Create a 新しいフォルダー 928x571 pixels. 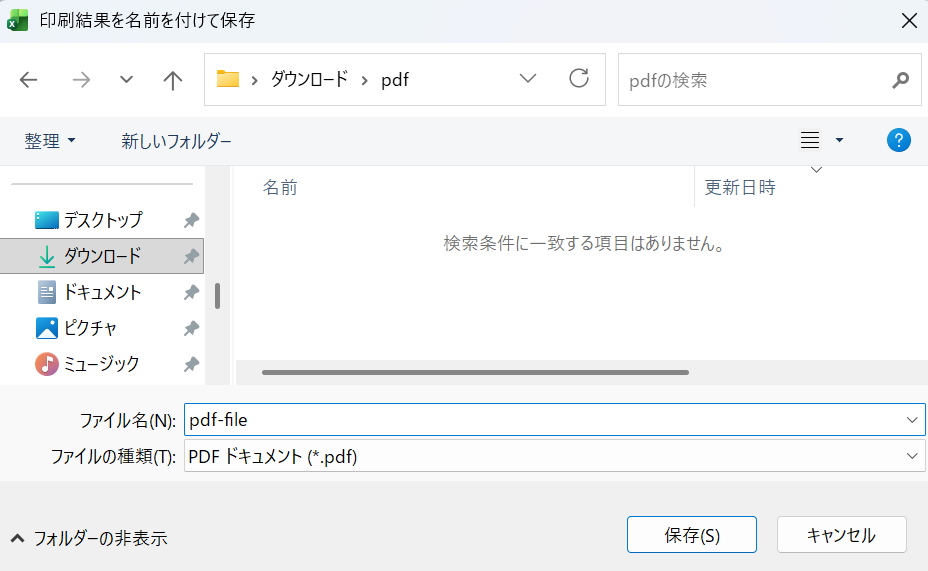[176, 141]
